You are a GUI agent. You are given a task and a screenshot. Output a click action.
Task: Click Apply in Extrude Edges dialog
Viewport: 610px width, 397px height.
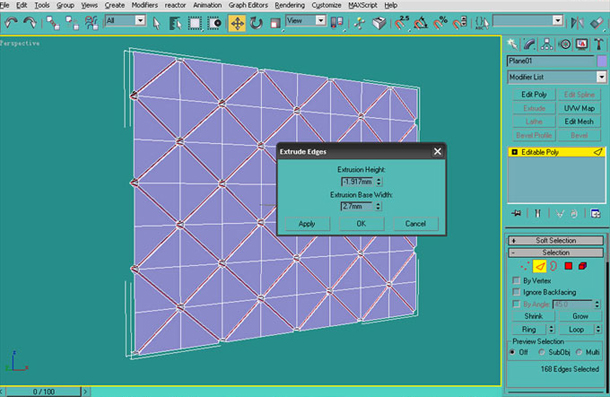[307, 224]
